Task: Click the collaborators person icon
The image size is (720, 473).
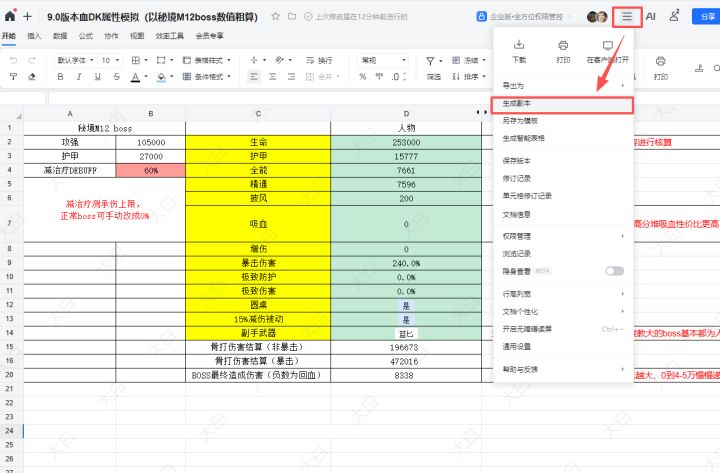Action: pos(674,16)
